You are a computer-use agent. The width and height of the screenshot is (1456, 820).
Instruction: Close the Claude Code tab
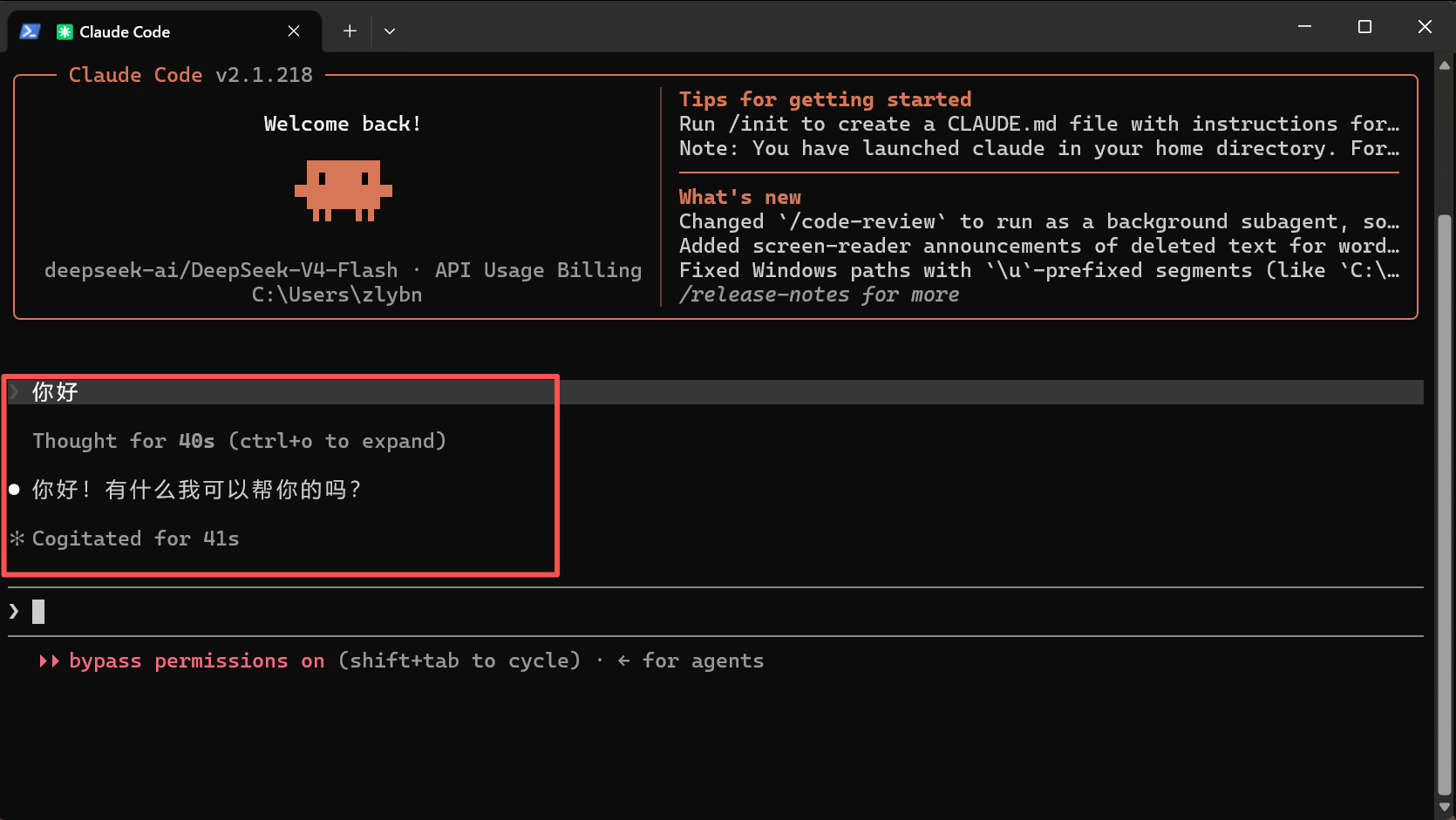click(x=294, y=31)
